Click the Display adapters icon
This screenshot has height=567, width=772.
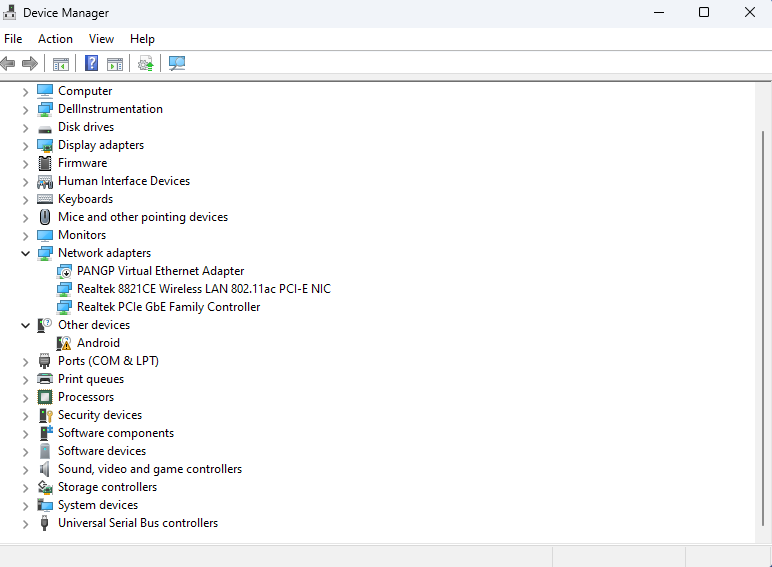click(45, 145)
